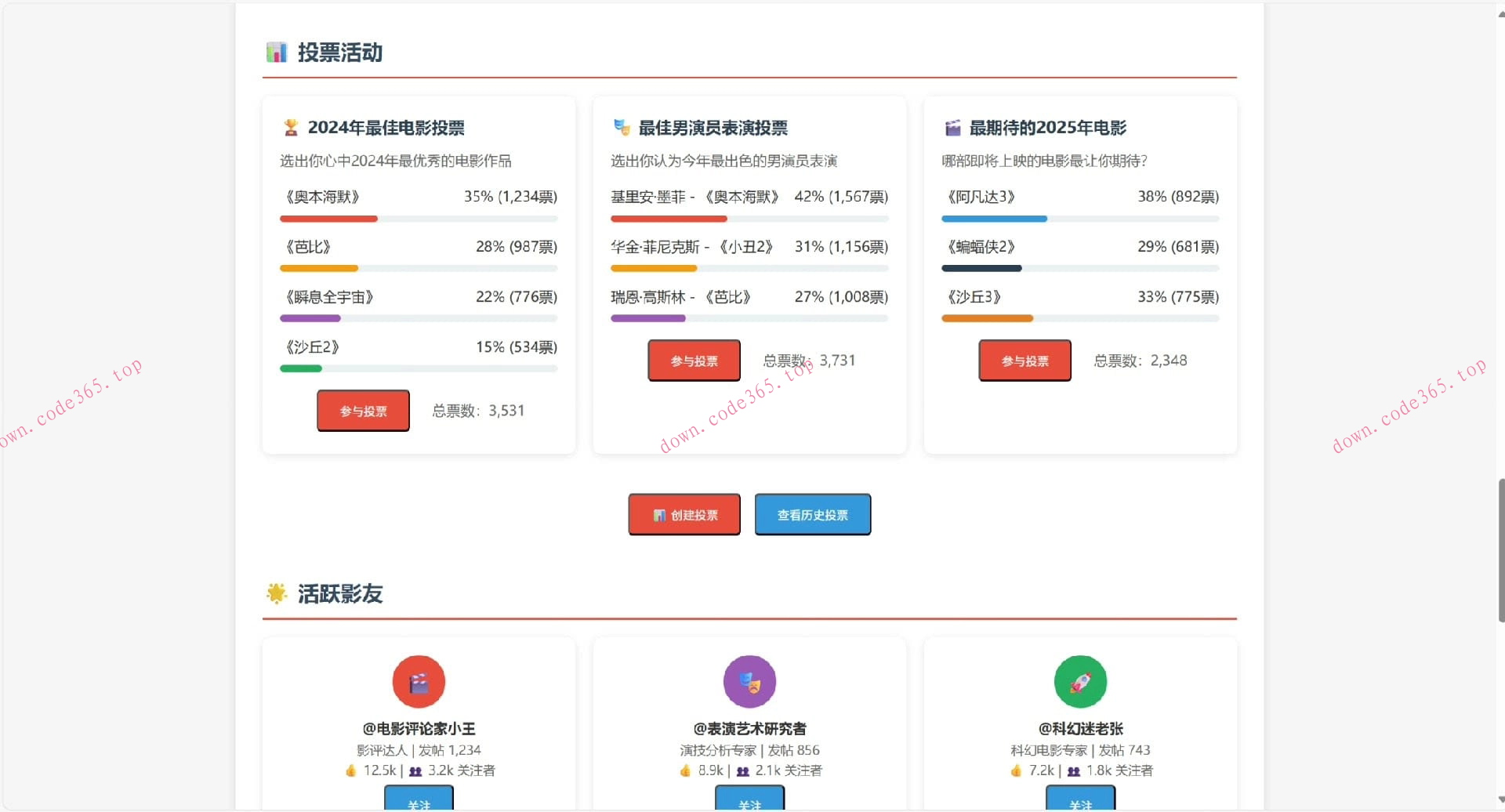
Task: Click the trophy icon on 2024年最佳电影投票 card
Action: [289, 127]
